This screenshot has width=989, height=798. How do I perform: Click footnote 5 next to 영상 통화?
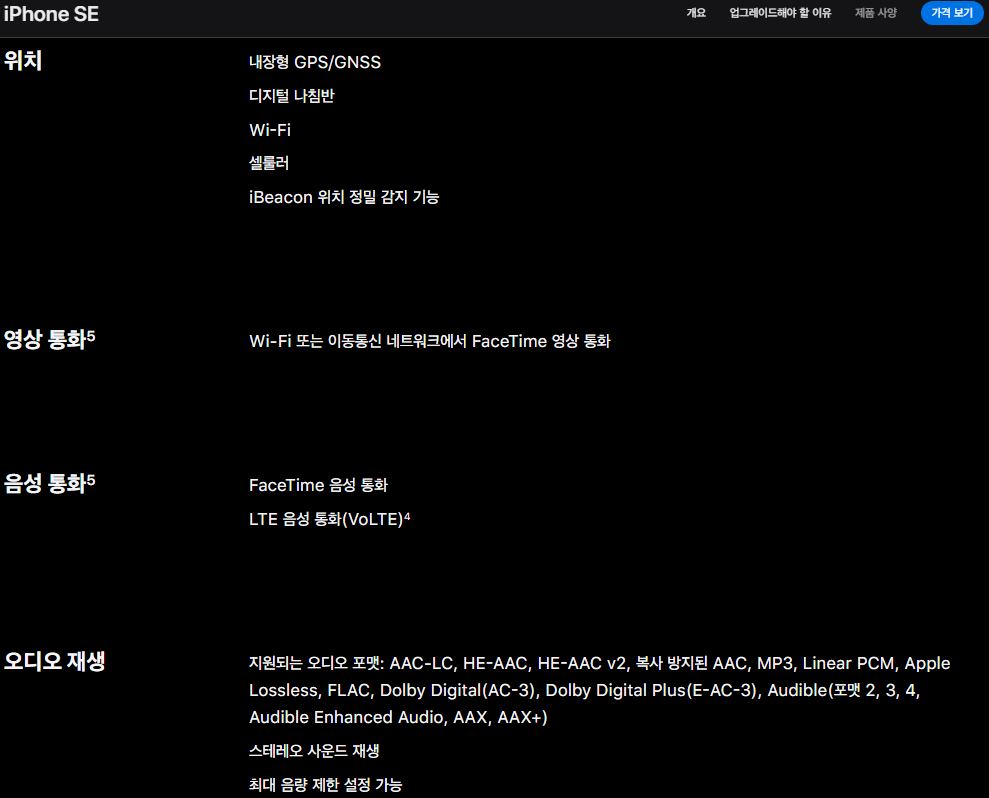(x=91, y=335)
